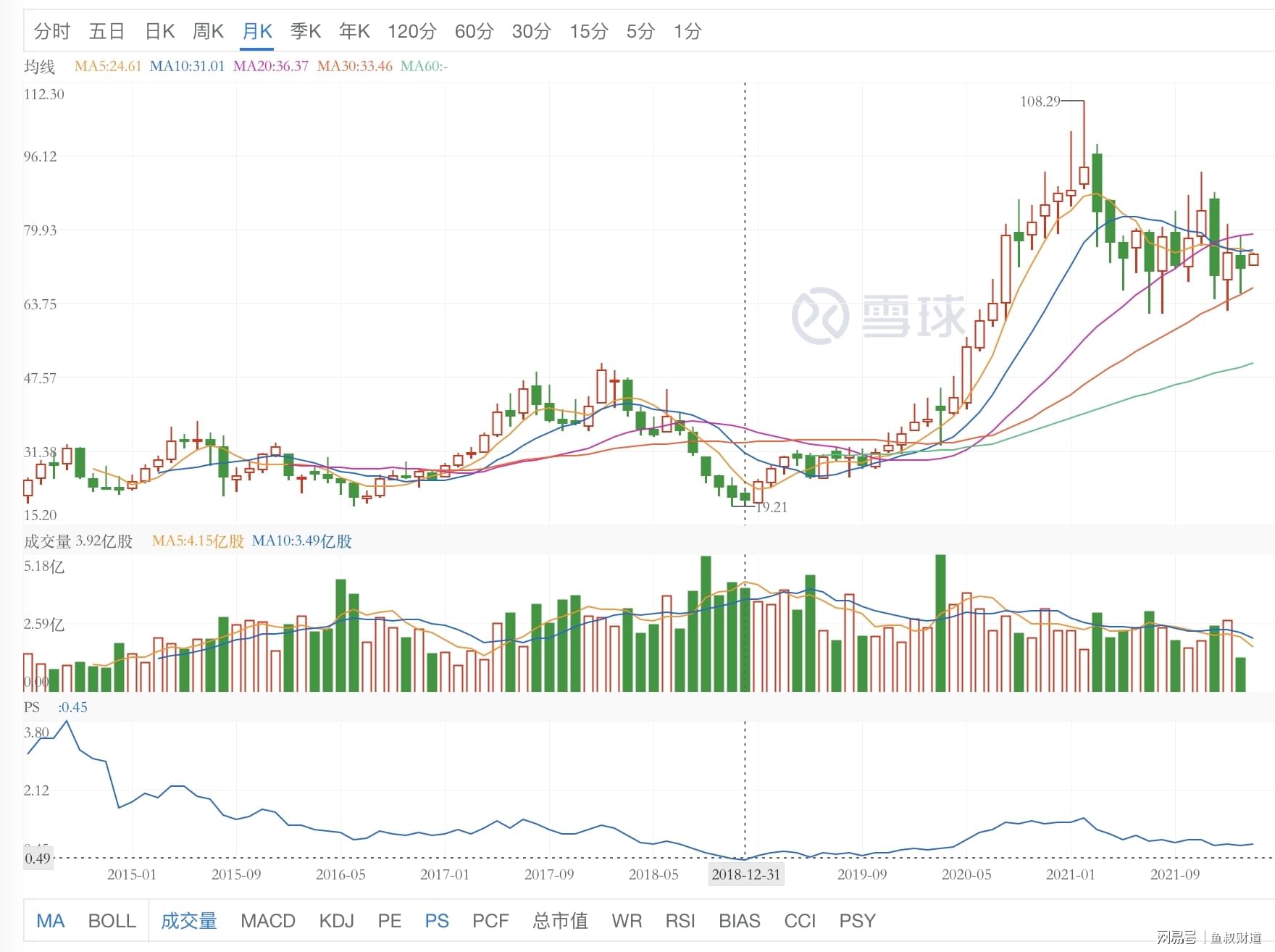Click the PS :0.45 value label
The image size is (1275, 952).
pos(72,707)
